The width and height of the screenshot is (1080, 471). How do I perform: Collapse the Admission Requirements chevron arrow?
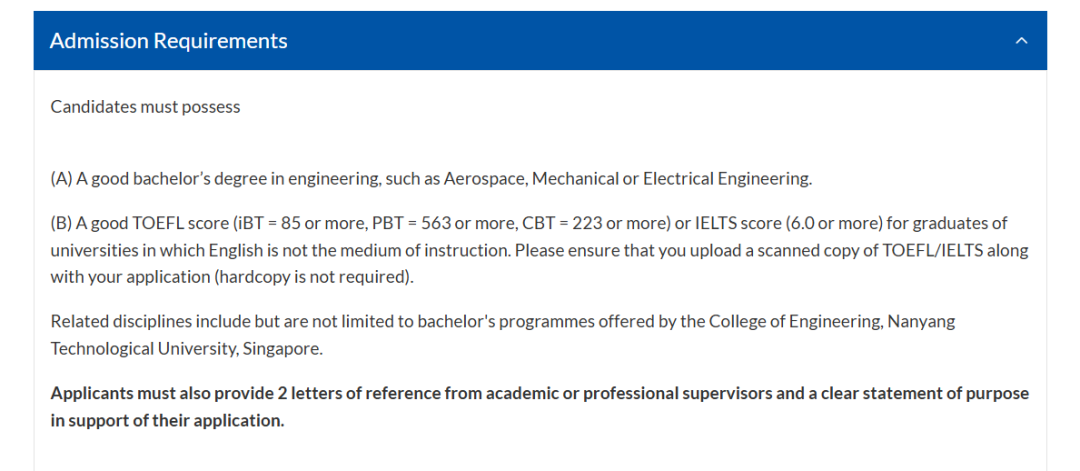[x=1020, y=41]
